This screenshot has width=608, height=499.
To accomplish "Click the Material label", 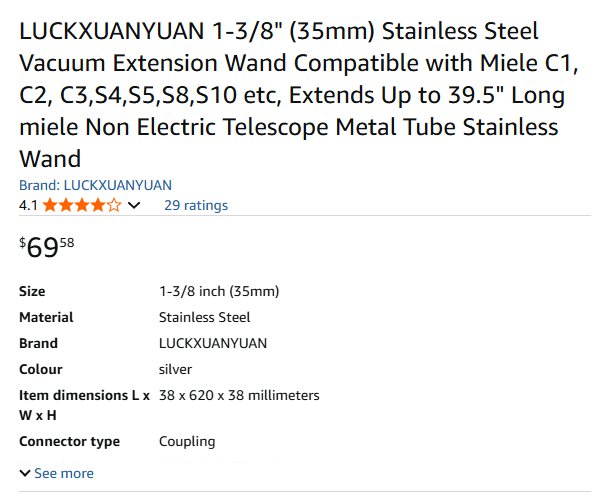I will click(46, 318).
